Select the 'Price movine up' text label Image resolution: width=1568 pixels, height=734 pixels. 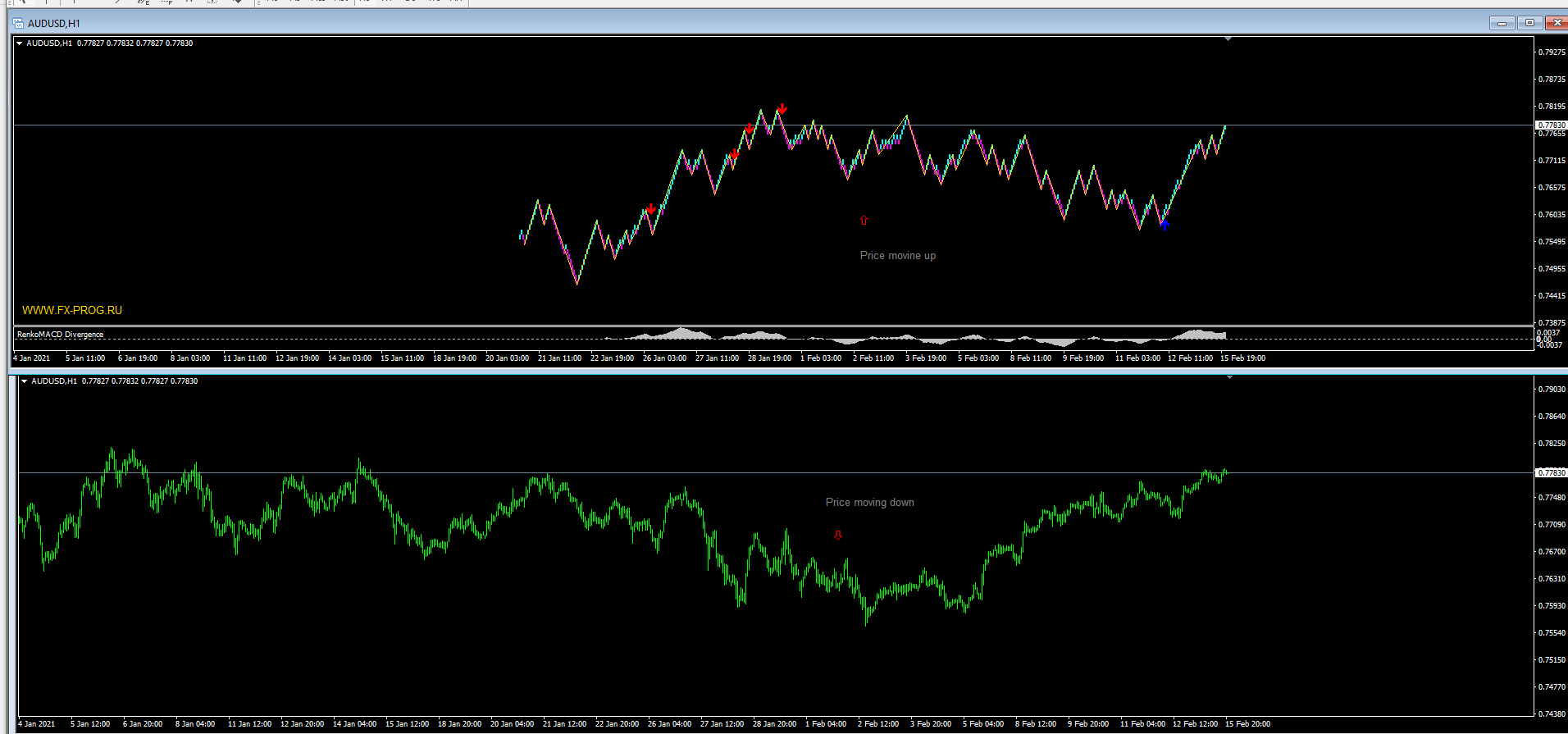[x=898, y=256]
